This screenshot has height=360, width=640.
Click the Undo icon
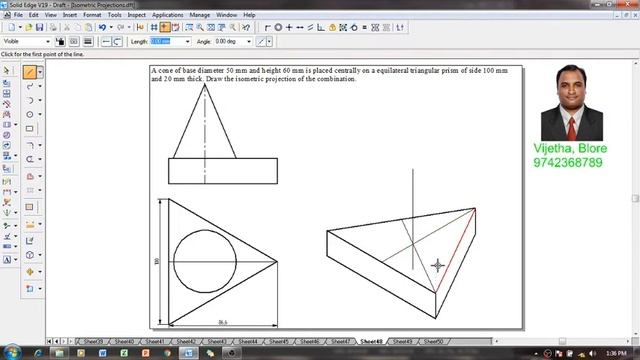[102, 28]
